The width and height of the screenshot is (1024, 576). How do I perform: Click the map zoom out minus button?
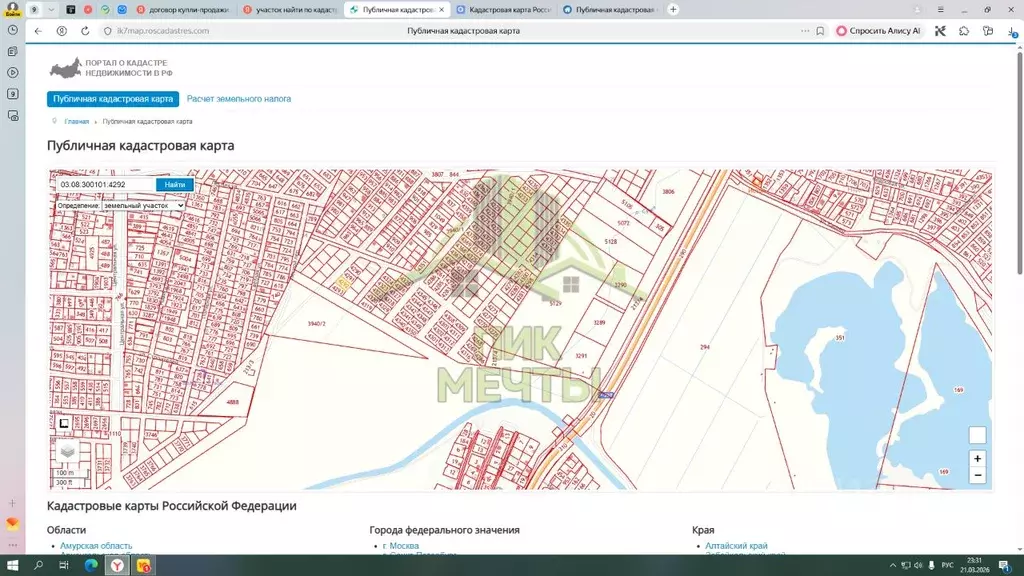click(977, 475)
